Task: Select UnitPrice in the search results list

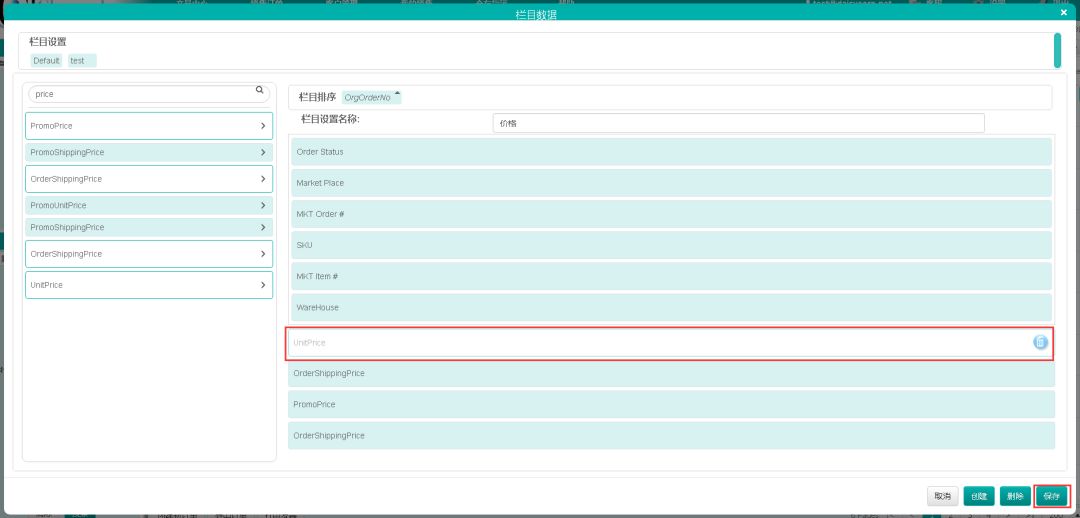Action: point(149,284)
